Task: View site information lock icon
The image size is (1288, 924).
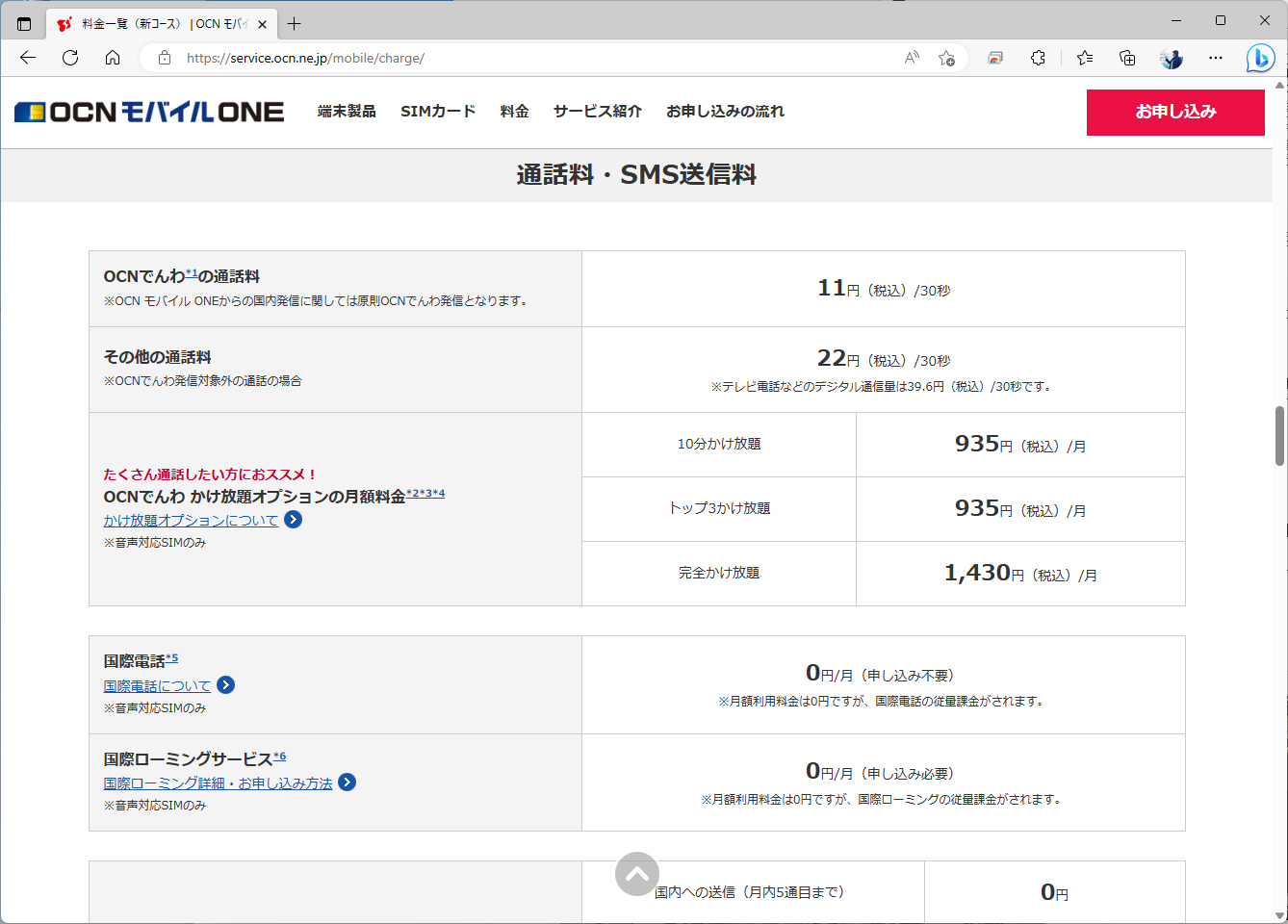Action: pos(165,58)
